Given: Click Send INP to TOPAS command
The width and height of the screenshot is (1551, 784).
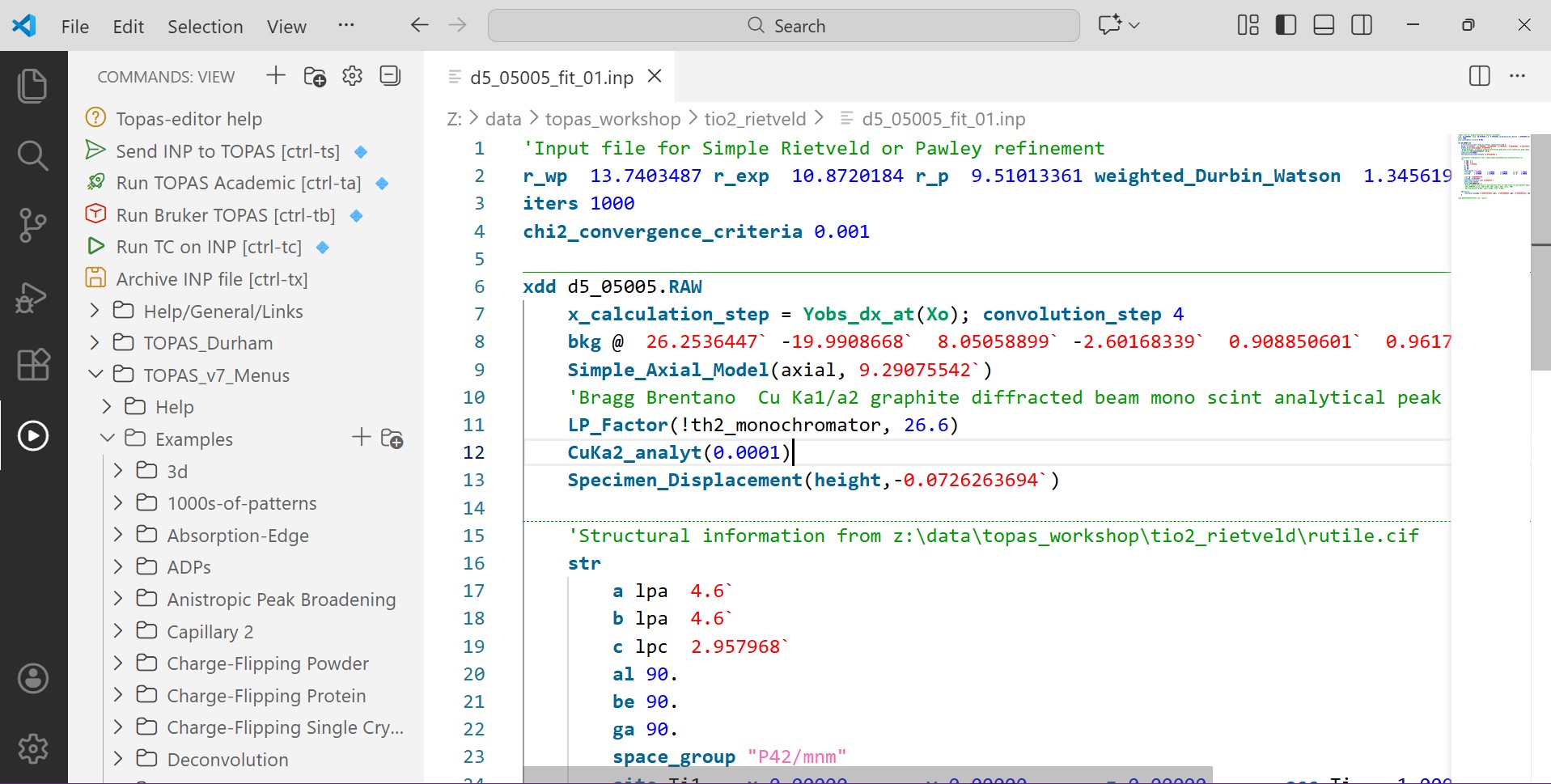Looking at the screenshot, I should pyautogui.click(x=227, y=151).
